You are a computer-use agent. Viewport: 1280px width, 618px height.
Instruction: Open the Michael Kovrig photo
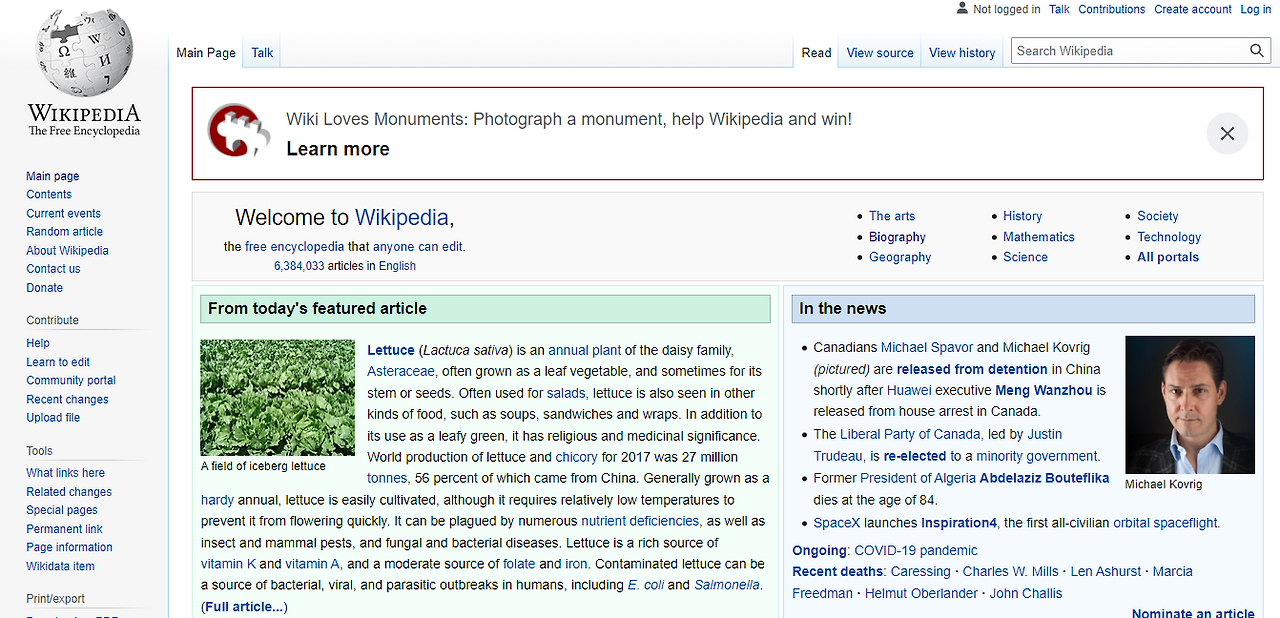[1190, 405]
